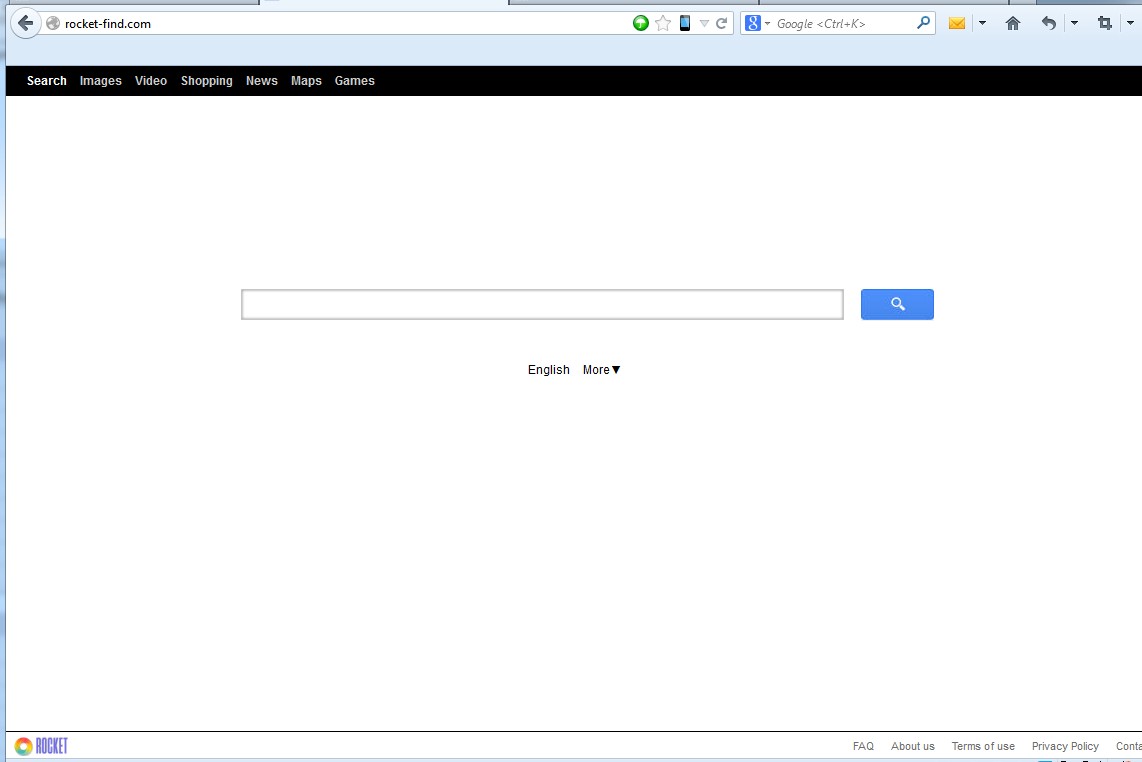
Task: Expand the dropdown next to the crop icon
Action: 1130,23
